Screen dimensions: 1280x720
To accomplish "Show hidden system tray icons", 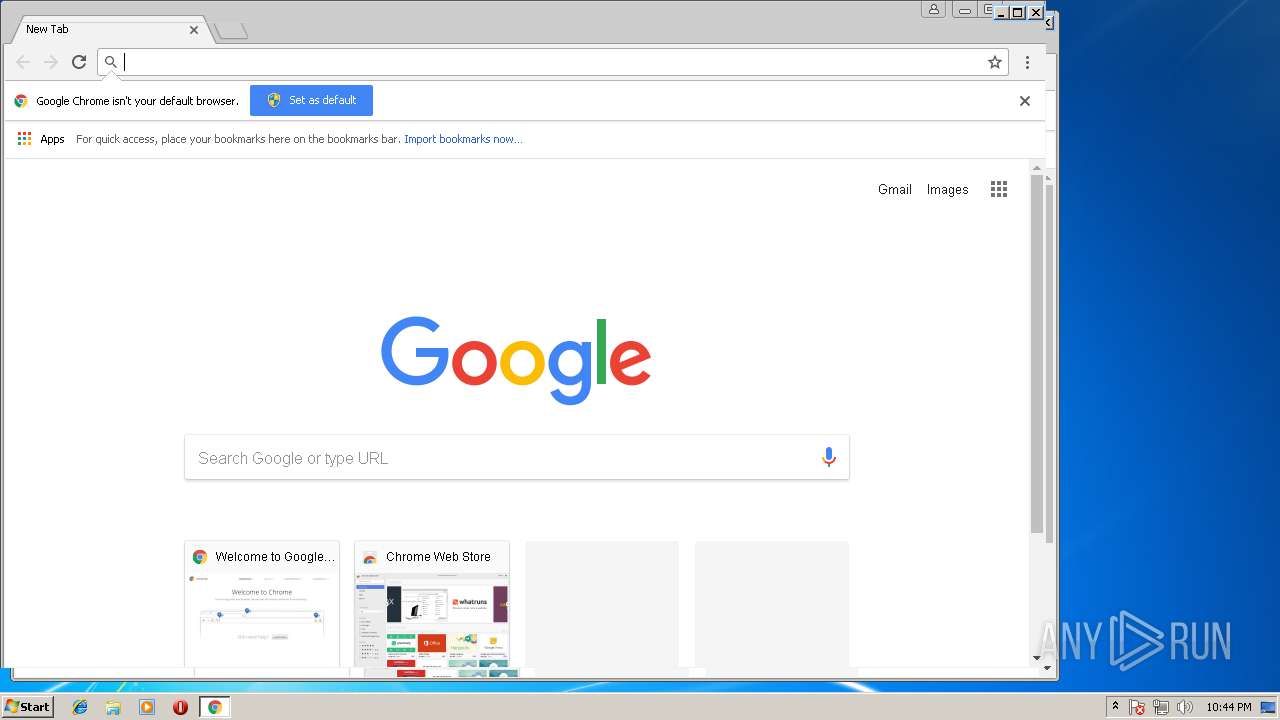I will click(x=1116, y=707).
